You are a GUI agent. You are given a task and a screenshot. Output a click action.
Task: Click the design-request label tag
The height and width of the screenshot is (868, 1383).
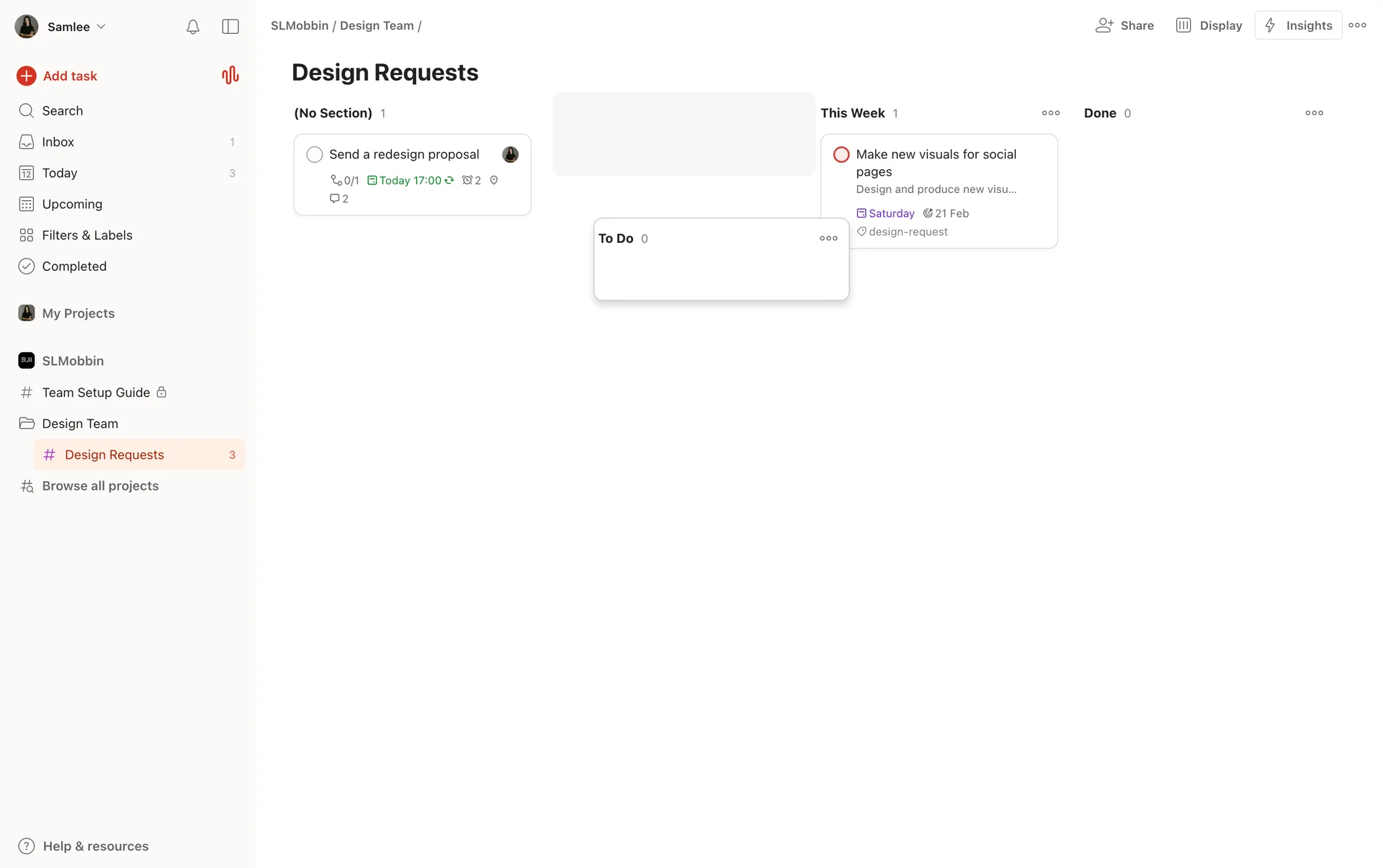coord(907,232)
